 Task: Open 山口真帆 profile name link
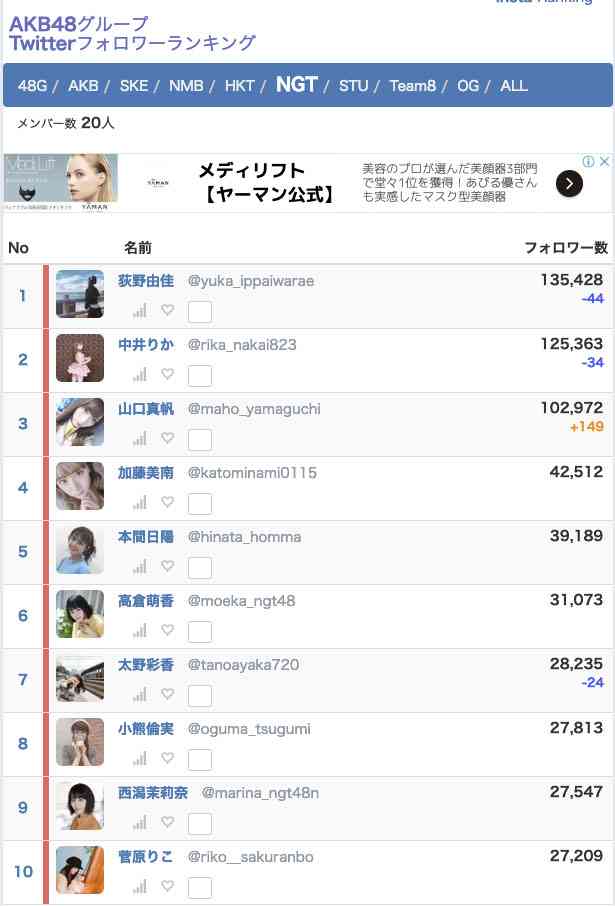[x=146, y=409]
